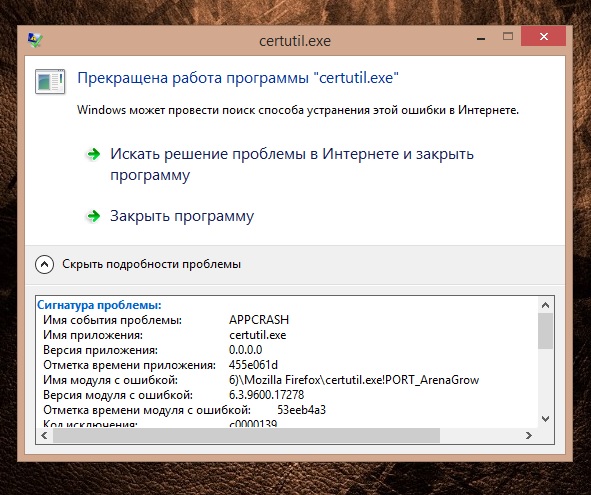Image resolution: width=591 pixels, height=495 pixels.
Task: Click Отметка времени модуля с ошибкой label
Action: pyautogui.click(x=147, y=410)
